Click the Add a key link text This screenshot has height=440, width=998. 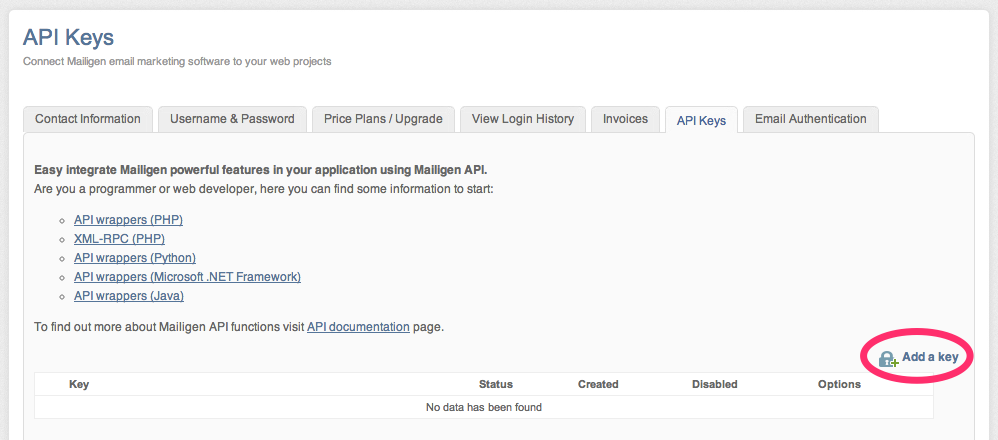tap(930, 357)
